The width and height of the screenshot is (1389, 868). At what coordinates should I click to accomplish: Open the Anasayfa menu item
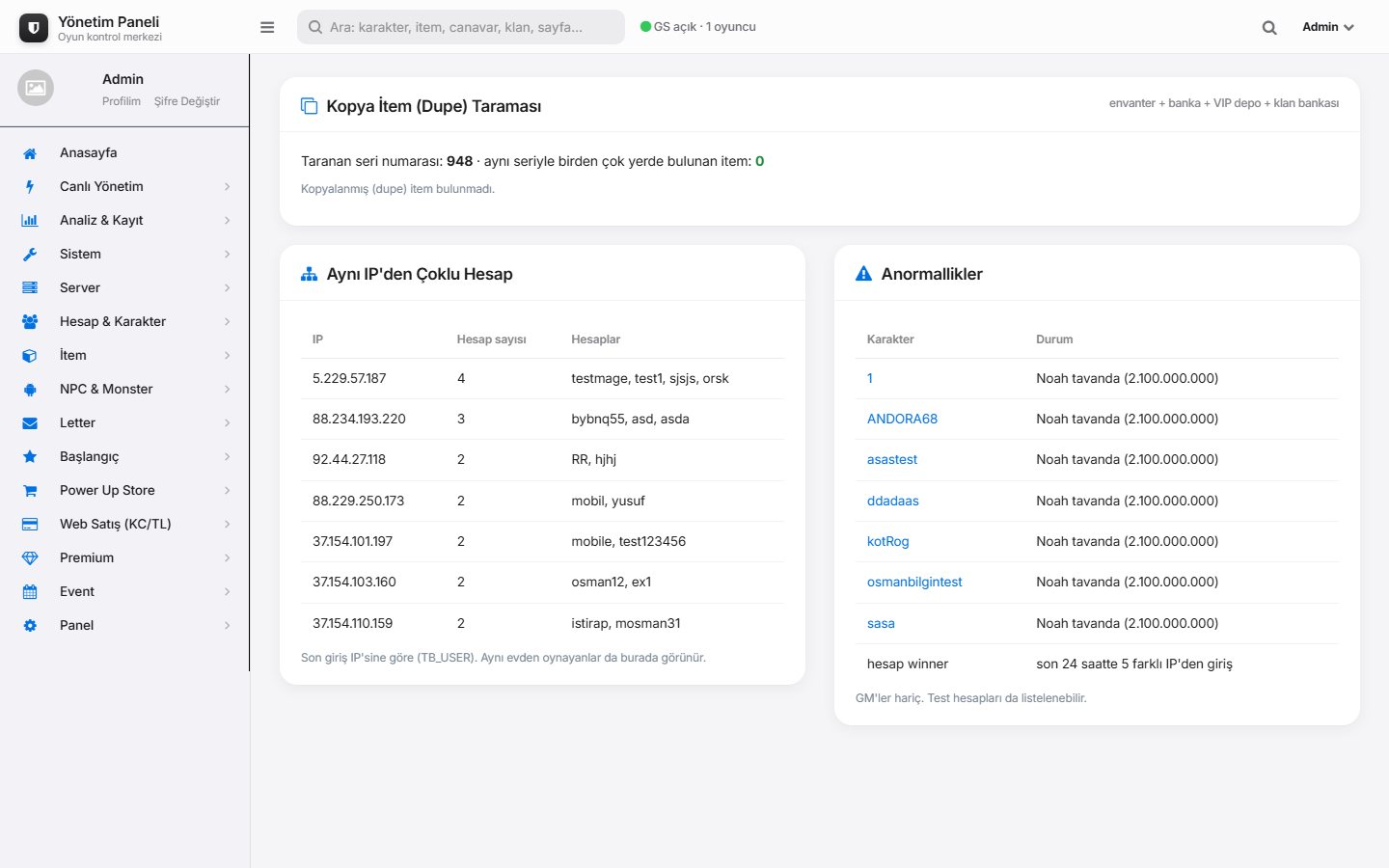tap(124, 153)
